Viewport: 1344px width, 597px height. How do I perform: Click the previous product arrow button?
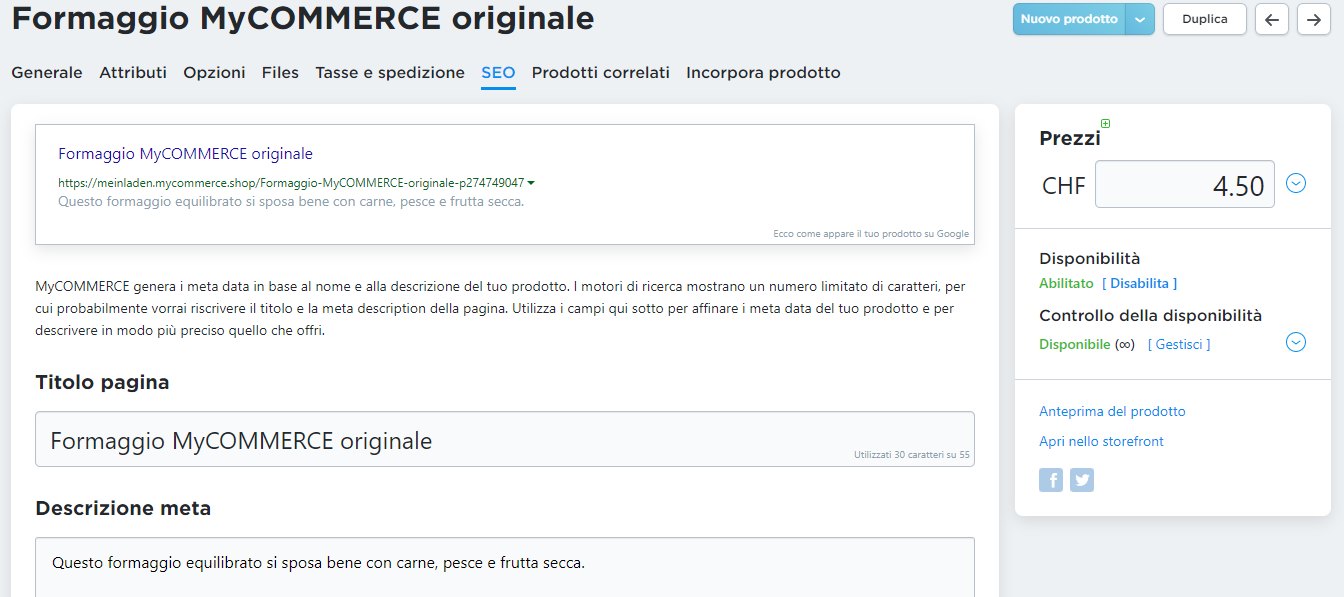tap(1271, 19)
